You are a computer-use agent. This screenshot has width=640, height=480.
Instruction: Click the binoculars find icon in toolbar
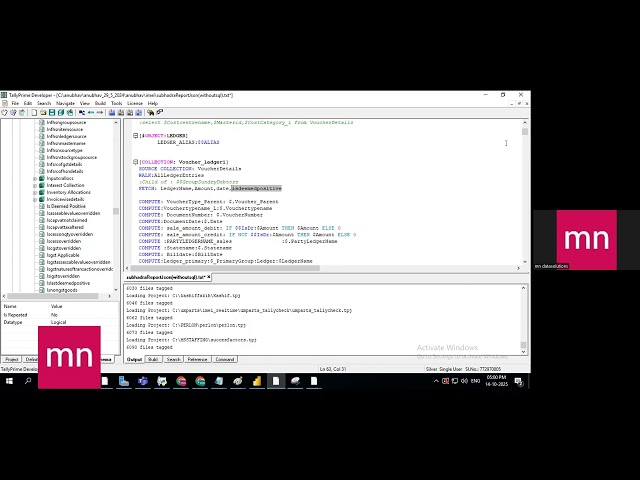151,112
